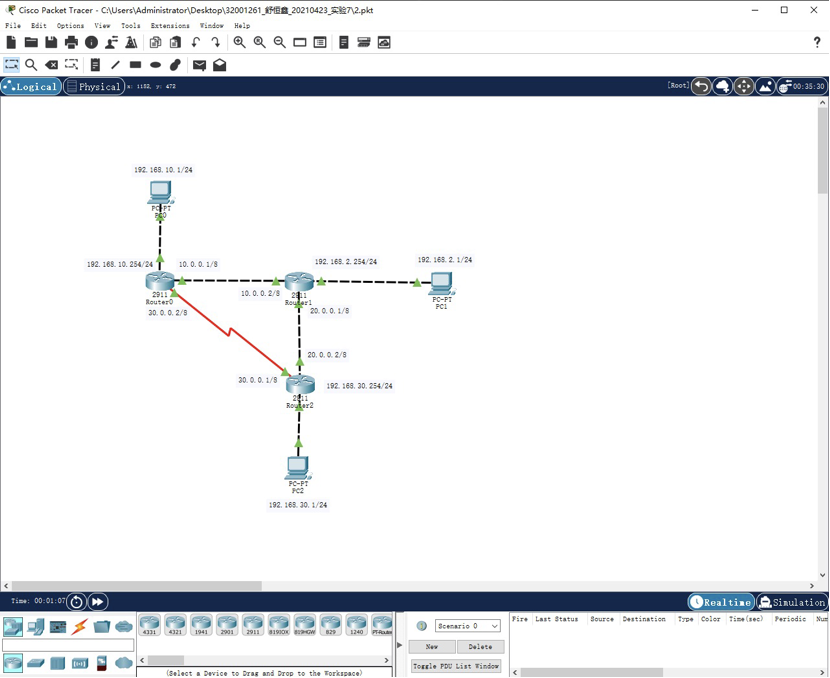Click the Add Simple PDU envelope
Image resolution: width=830 pixels, height=678 pixels.
coord(199,65)
